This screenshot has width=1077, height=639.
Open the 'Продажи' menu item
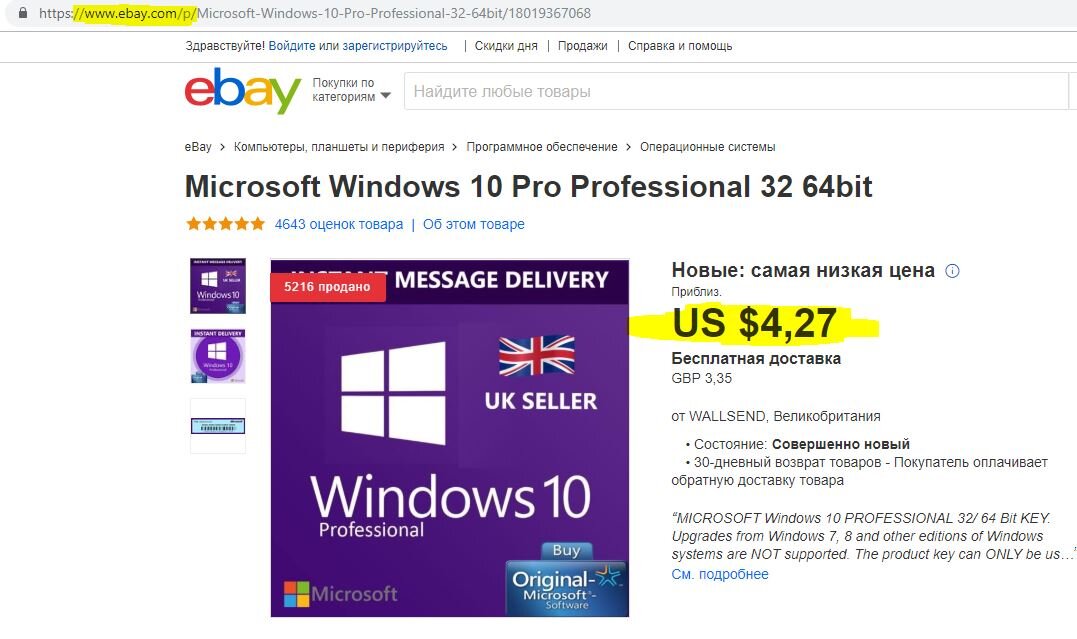pyautogui.click(x=582, y=46)
